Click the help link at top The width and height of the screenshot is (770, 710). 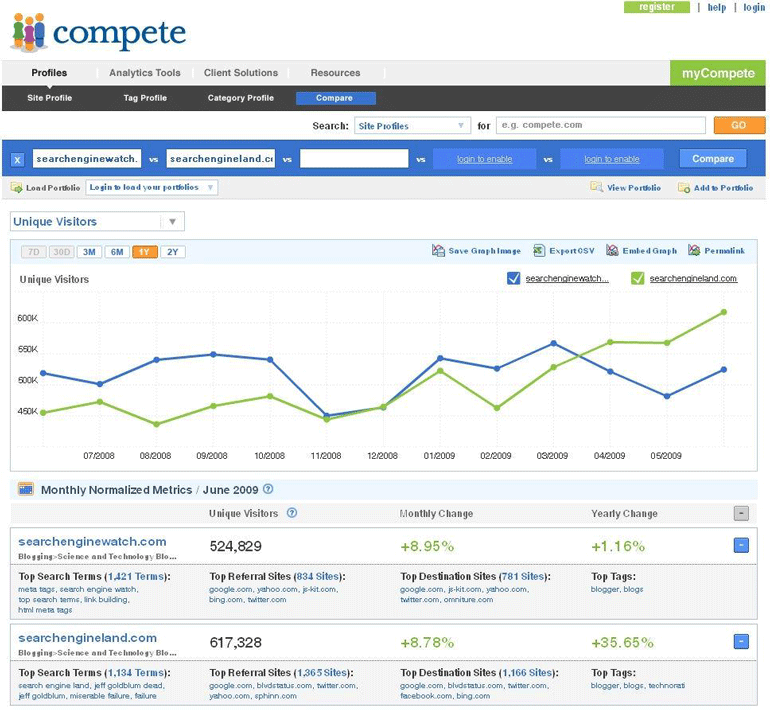[x=716, y=7]
